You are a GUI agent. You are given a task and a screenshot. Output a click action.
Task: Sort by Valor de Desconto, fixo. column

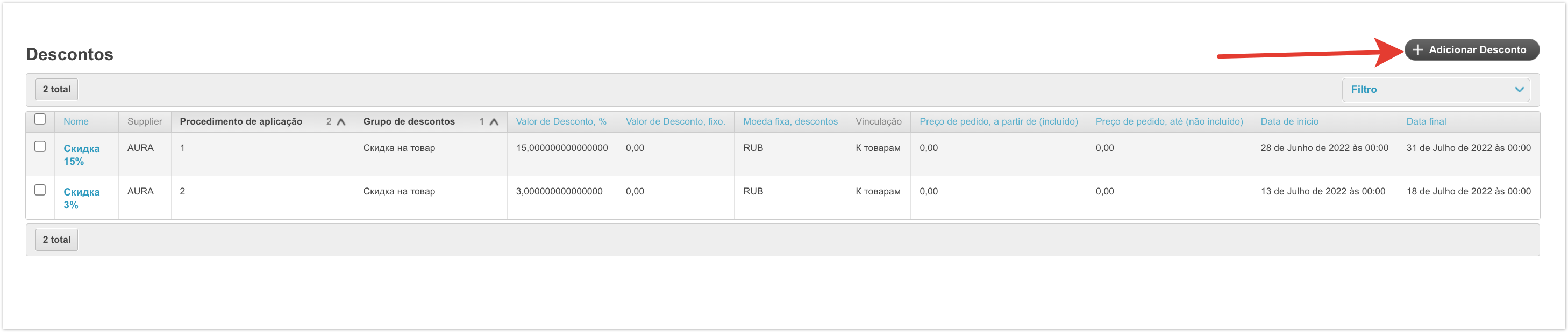675,121
